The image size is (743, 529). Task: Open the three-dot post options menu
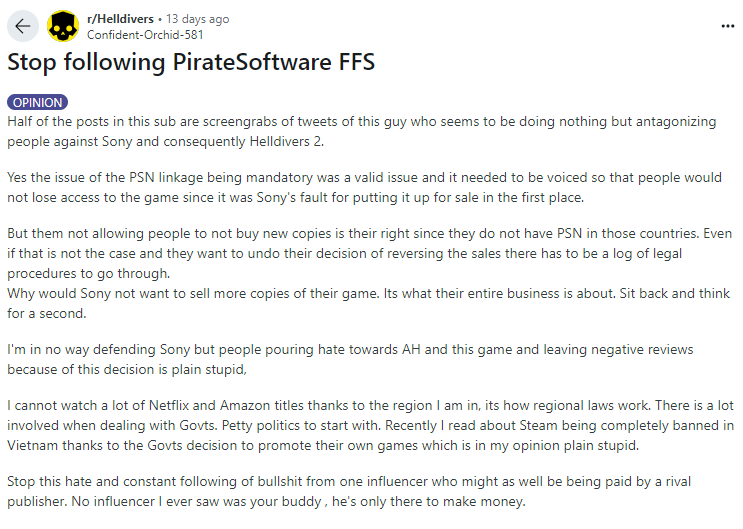[x=726, y=27]
